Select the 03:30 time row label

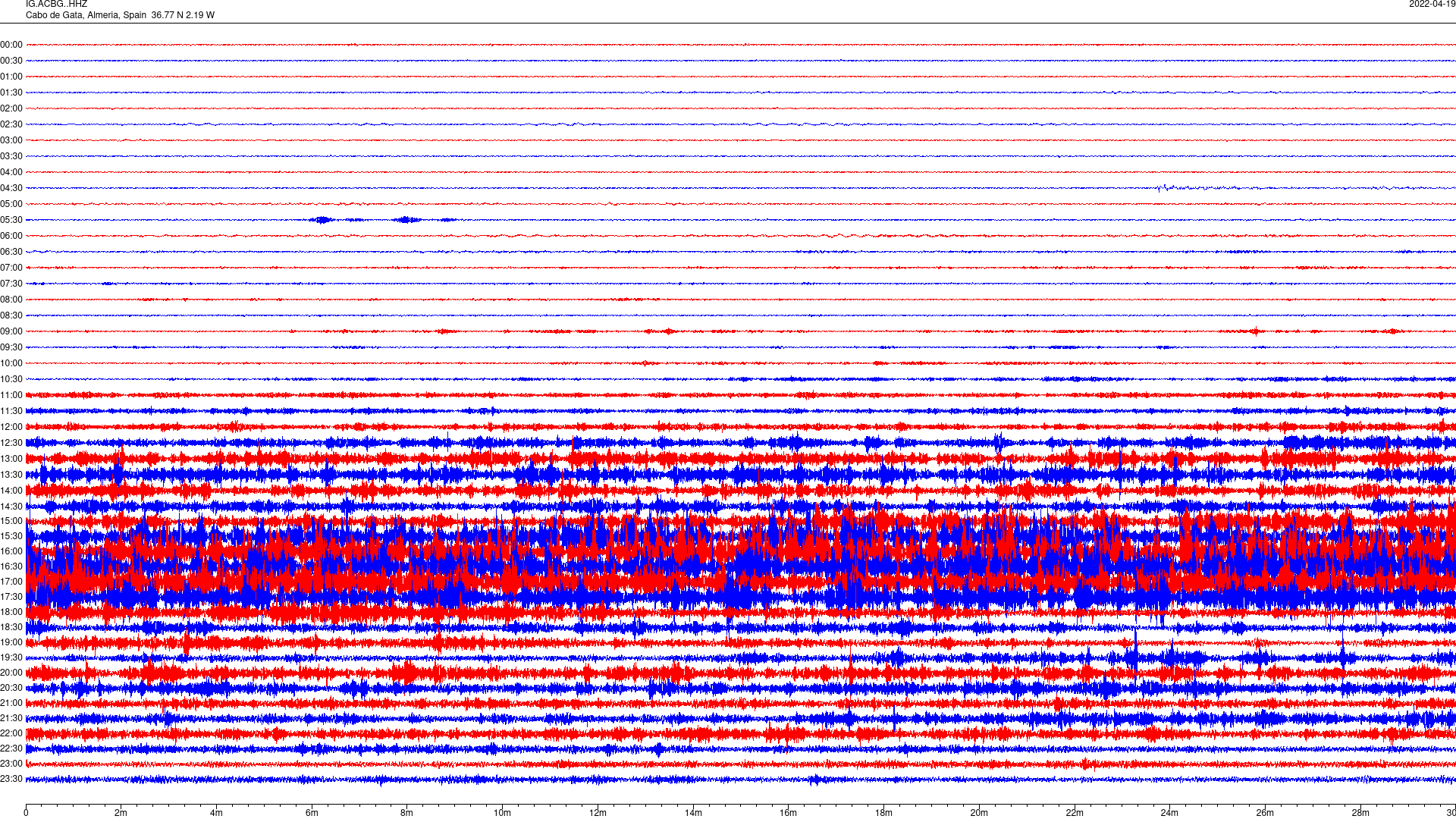pyautogui.click(x=11, y=156)
